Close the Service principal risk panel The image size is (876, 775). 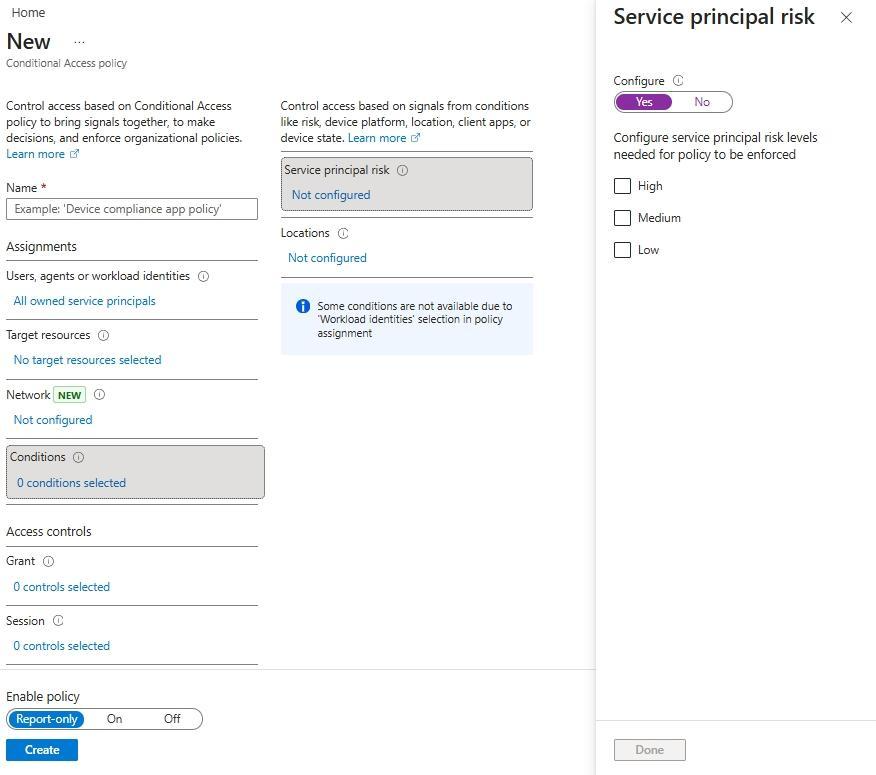click(x=846, y=17)
